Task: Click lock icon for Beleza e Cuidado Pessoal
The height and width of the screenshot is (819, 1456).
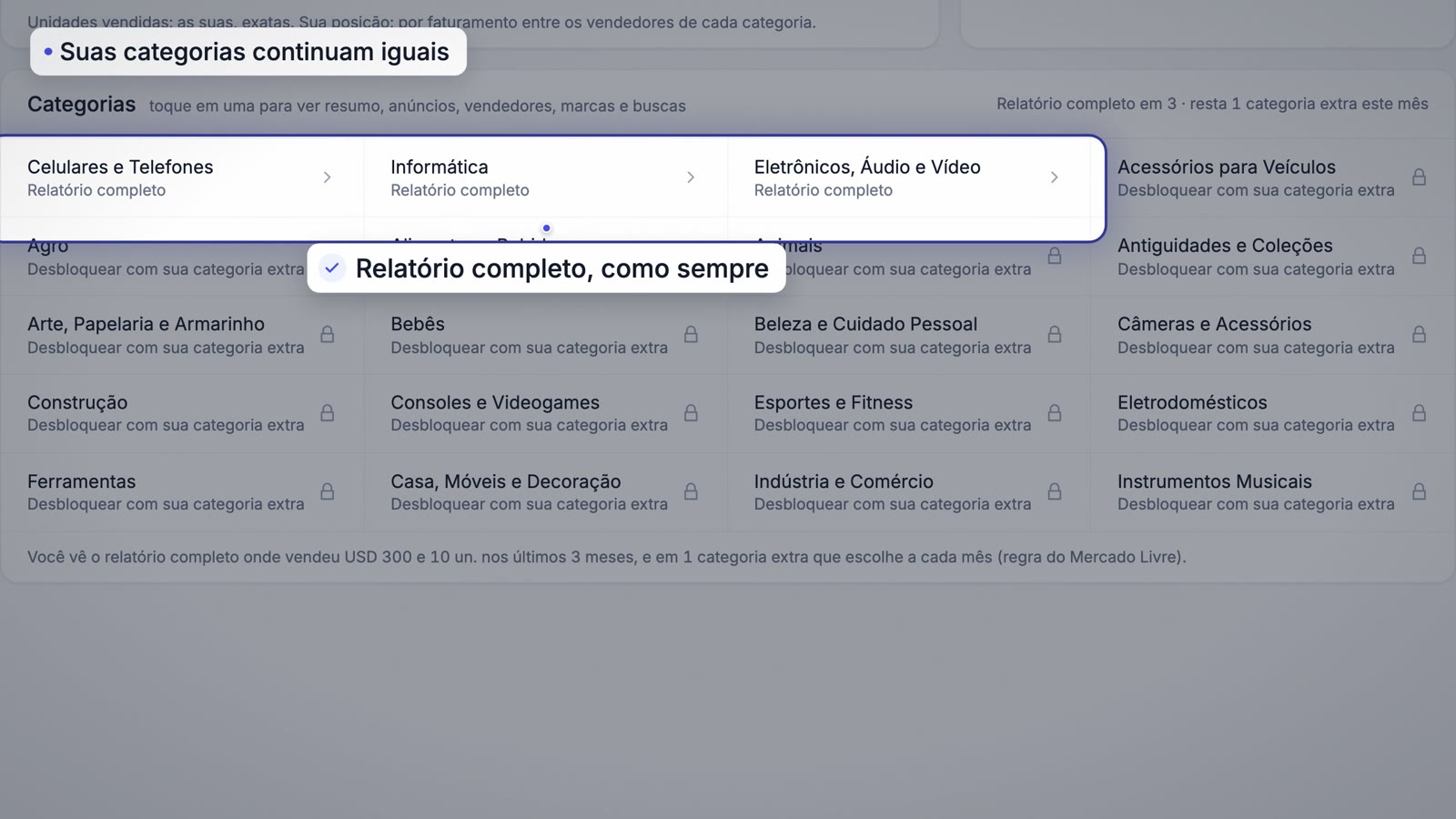Action: click(x=1054, y=334)
